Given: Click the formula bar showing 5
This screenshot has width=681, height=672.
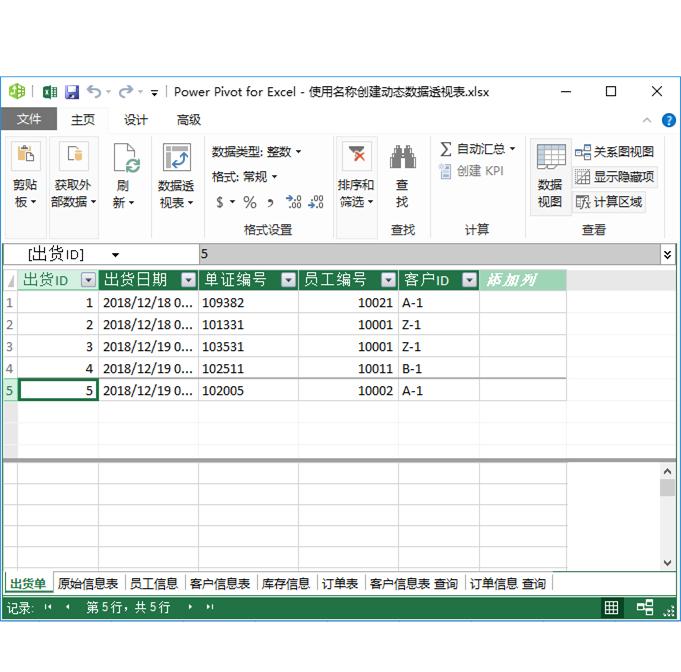Looking at the screenshot, I should (x=430, y=254).
